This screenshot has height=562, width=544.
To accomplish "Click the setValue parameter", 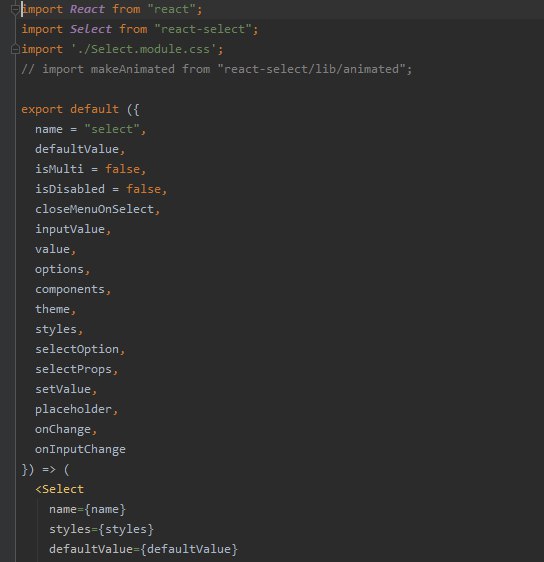I will (63, 389).
